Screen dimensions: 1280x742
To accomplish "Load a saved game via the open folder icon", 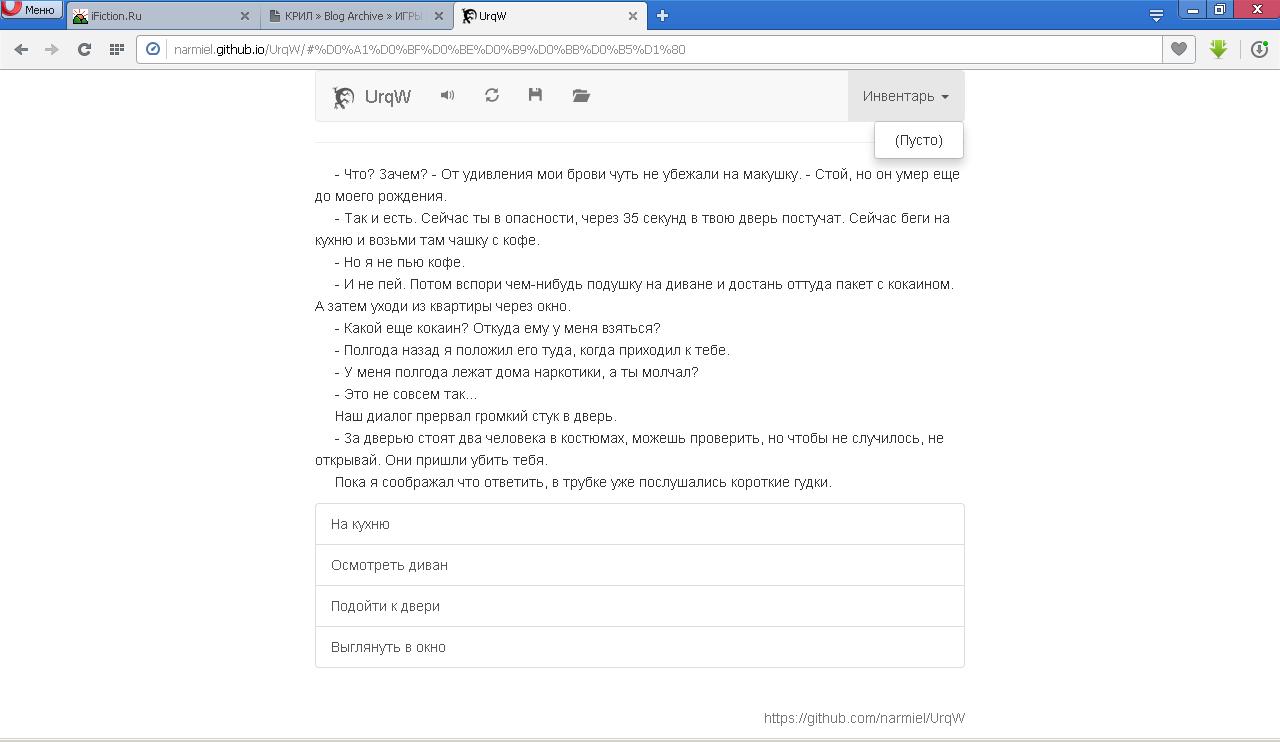I will [x=581, y=95].
